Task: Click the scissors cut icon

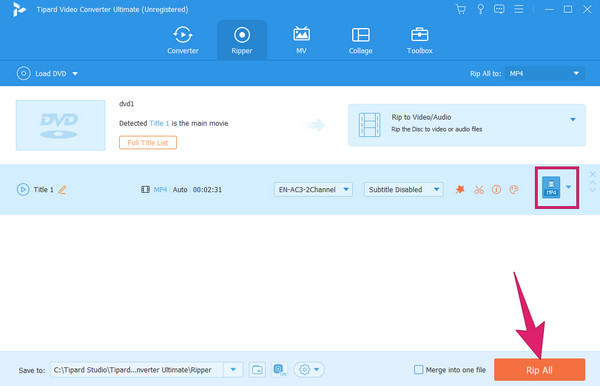Action: [x=479, y=189]
